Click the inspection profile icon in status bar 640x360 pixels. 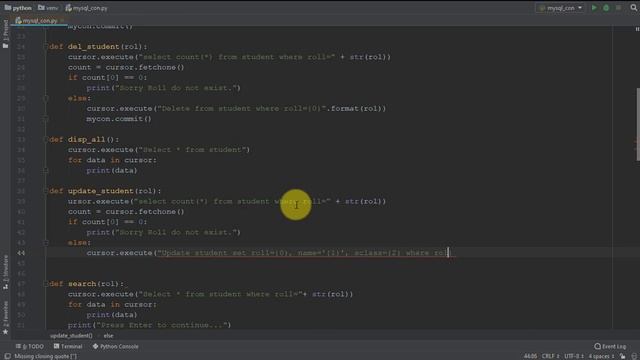[x=634, y=356]
